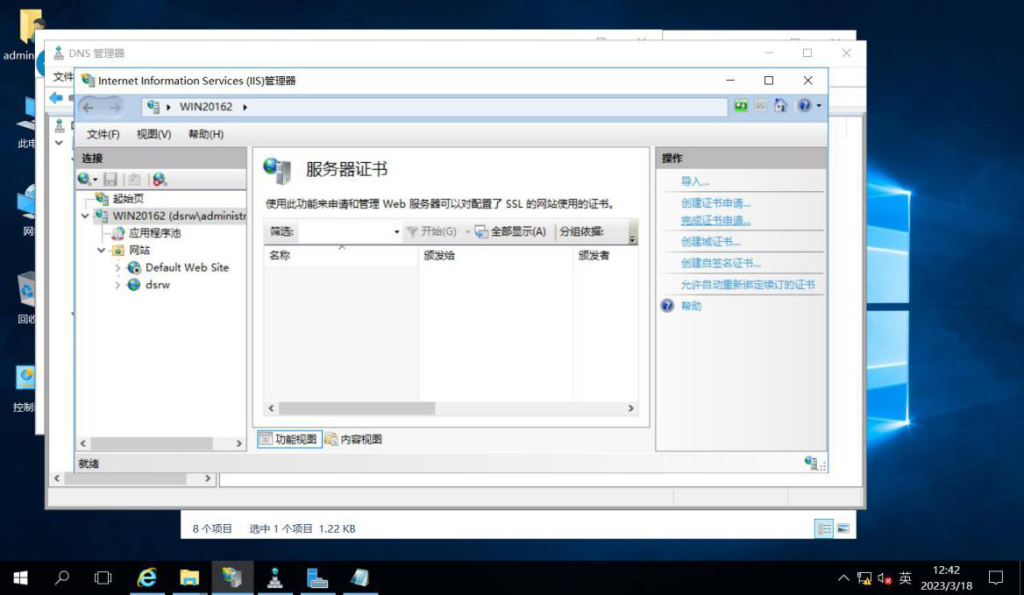The height and width of the screenshot is (595, 1024).
Task: Click the create new connection globe icon
Action: coord(84,179)
